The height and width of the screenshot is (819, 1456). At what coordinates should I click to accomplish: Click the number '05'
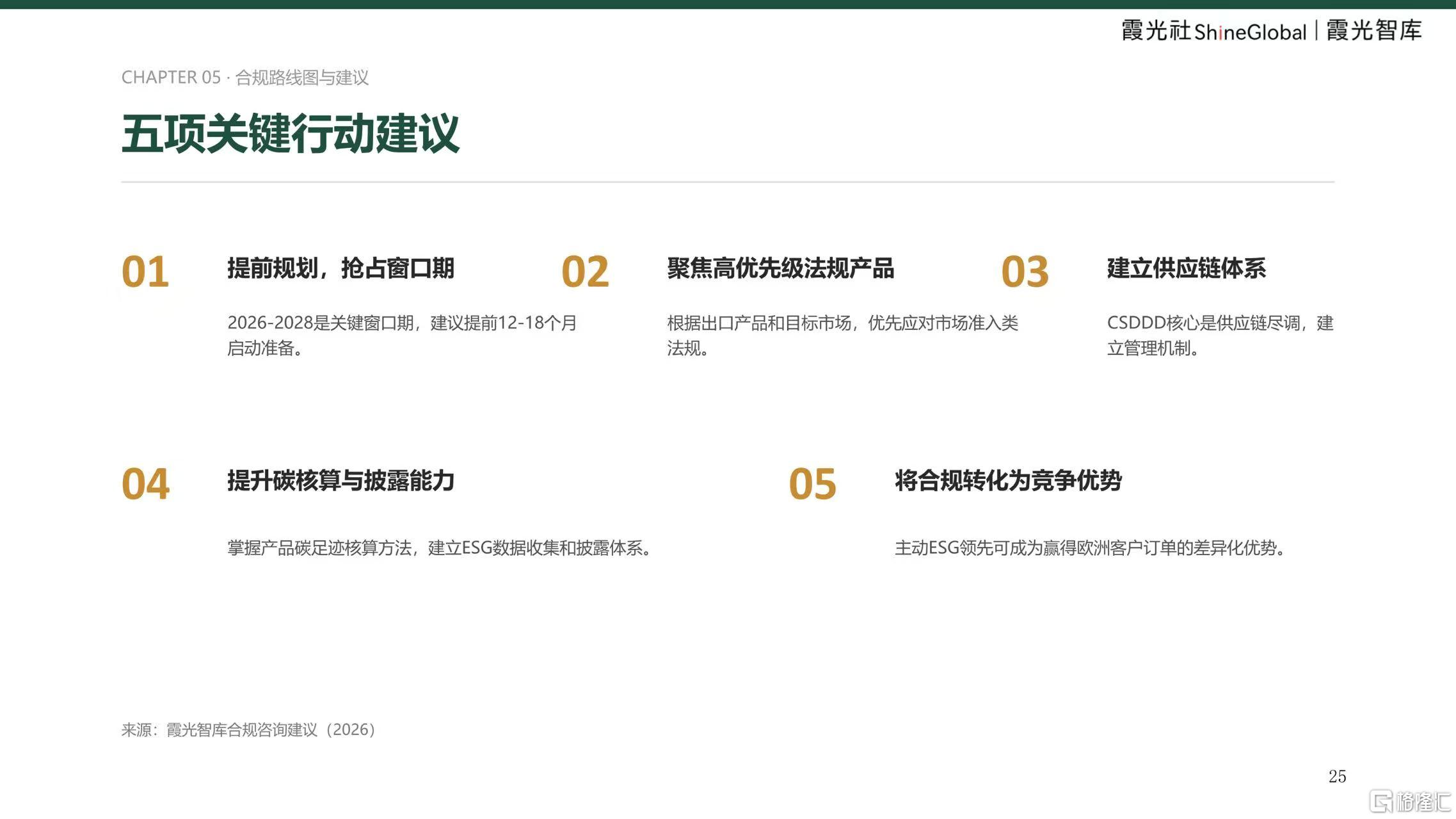point(812,483)
